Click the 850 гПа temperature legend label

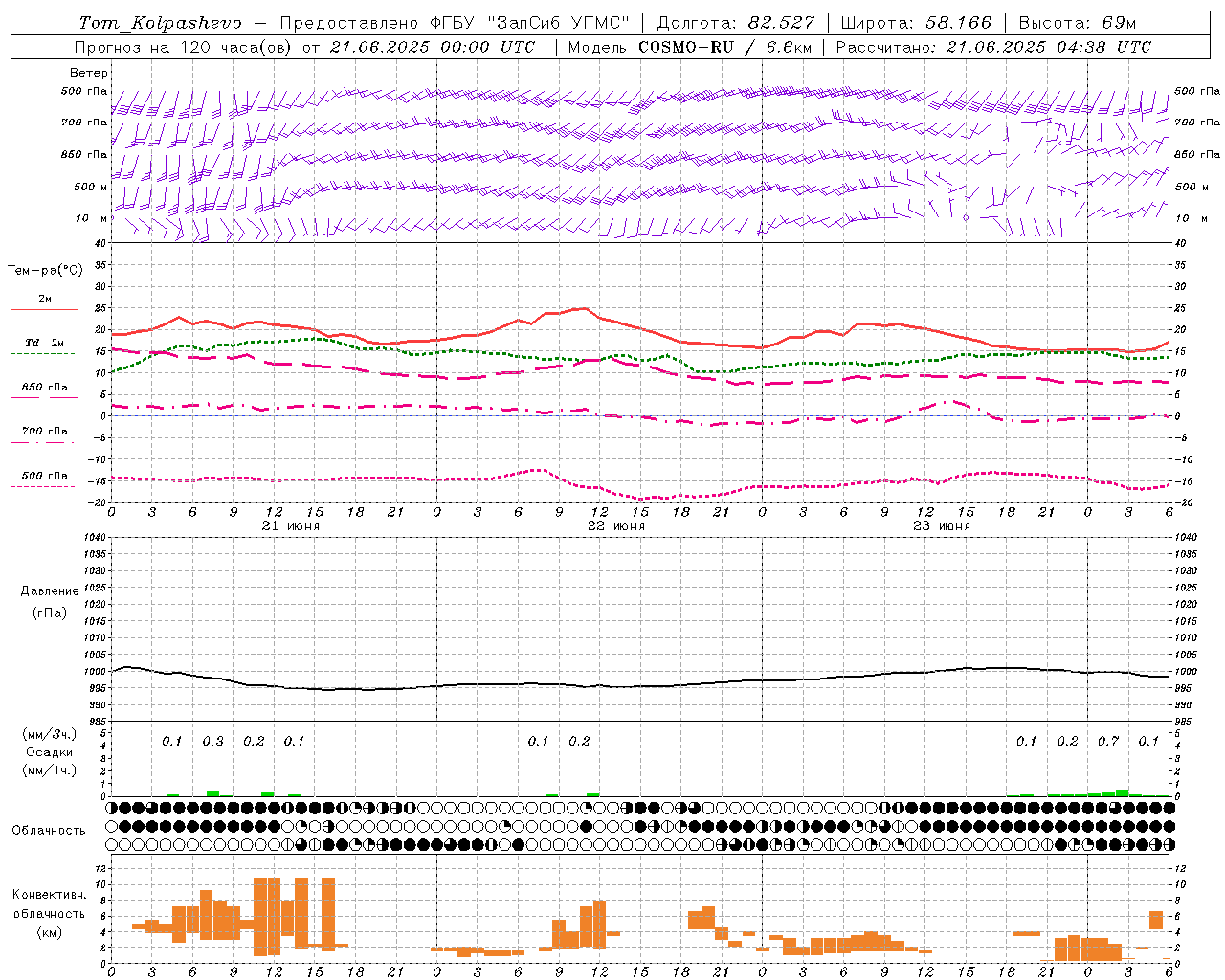tap(45, 388)
